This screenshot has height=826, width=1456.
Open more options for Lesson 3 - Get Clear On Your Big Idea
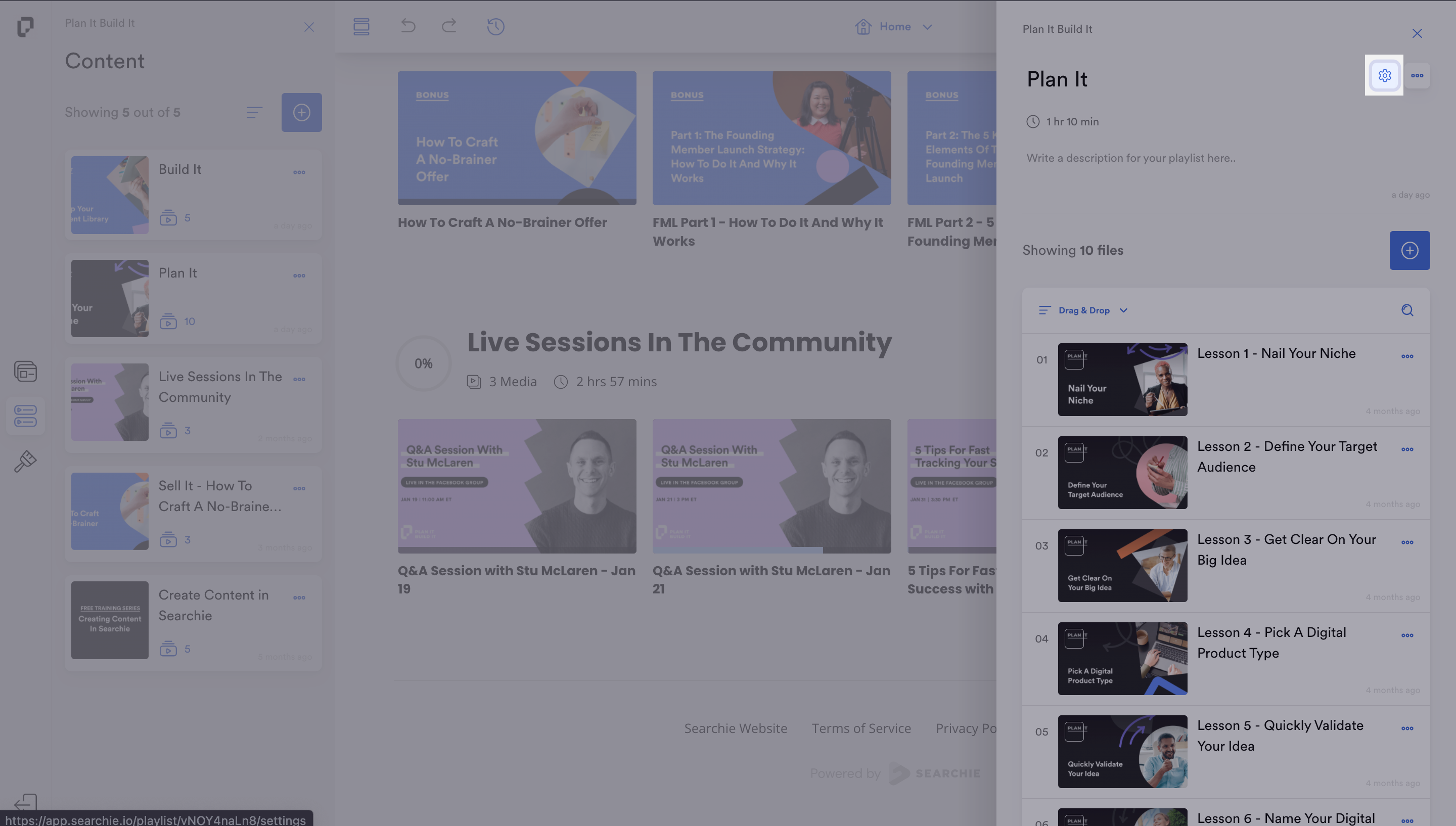(x=1407, y=542)
